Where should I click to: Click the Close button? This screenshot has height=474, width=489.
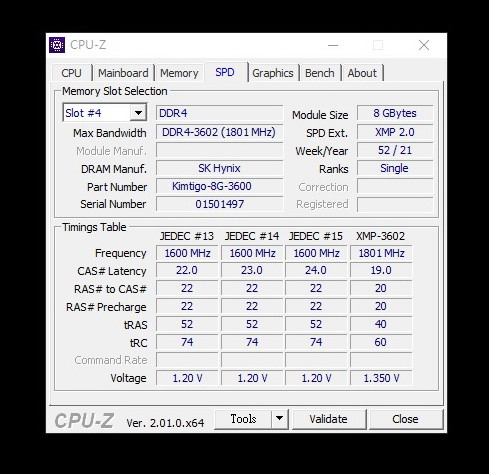(405, 419)
